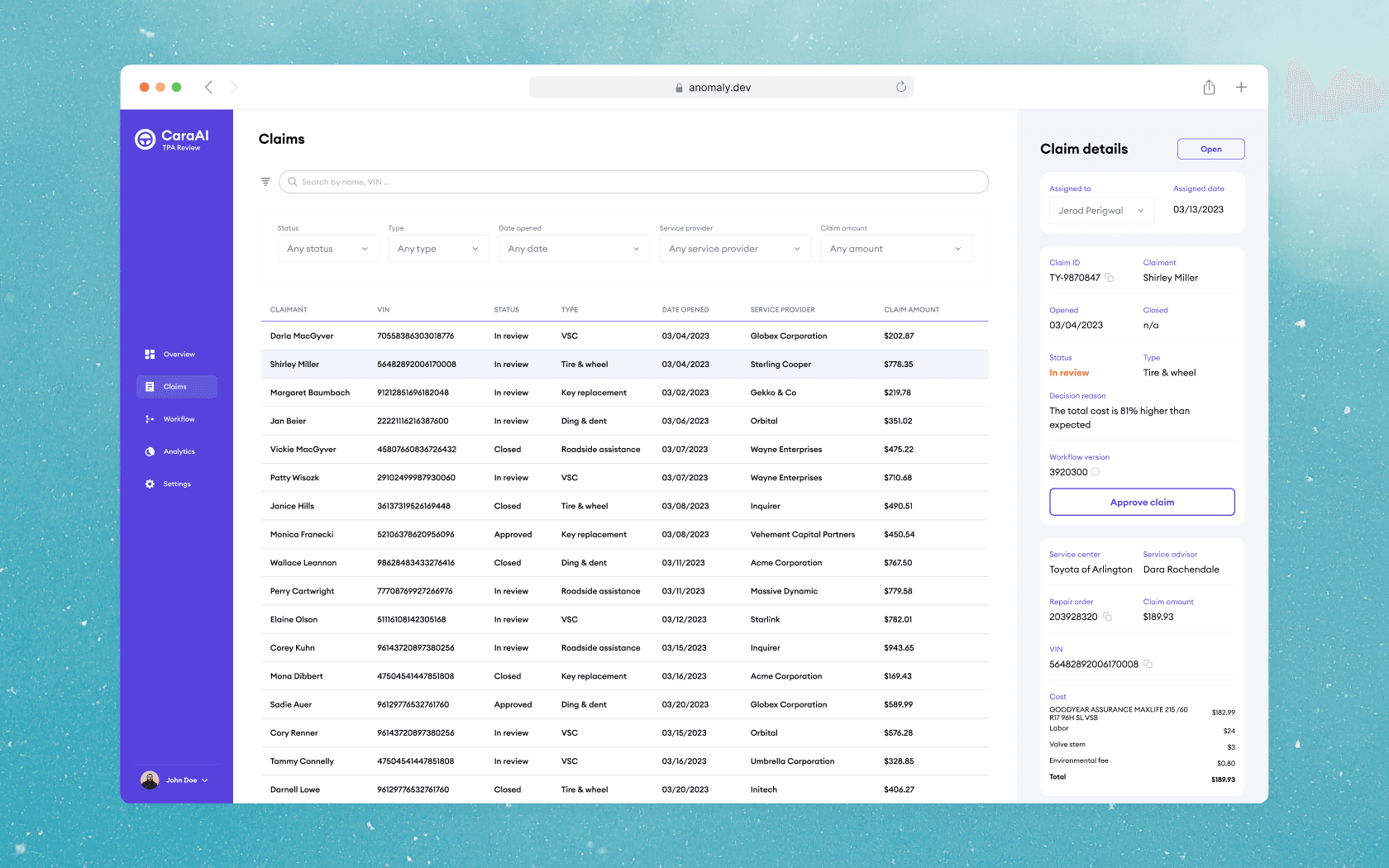Click the CaraAI steering wheel logo
This screenshot has height=868, width=1389.
tap(146, 140)
